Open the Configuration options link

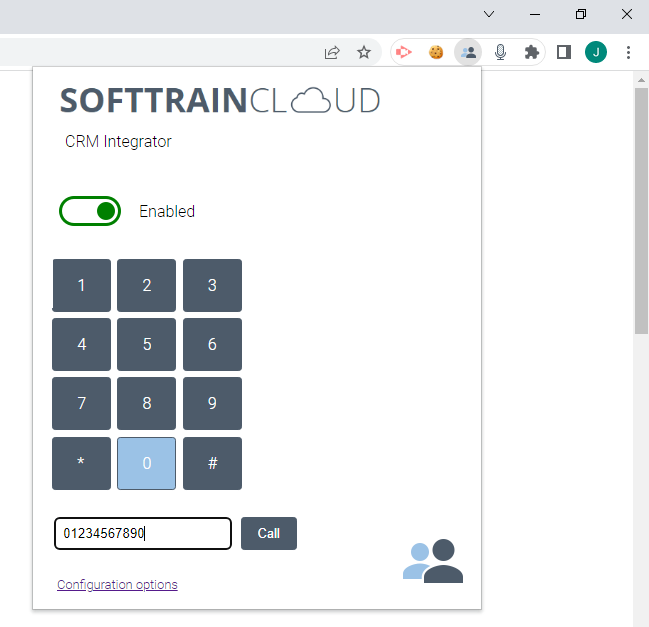click(x=117, y=585)
